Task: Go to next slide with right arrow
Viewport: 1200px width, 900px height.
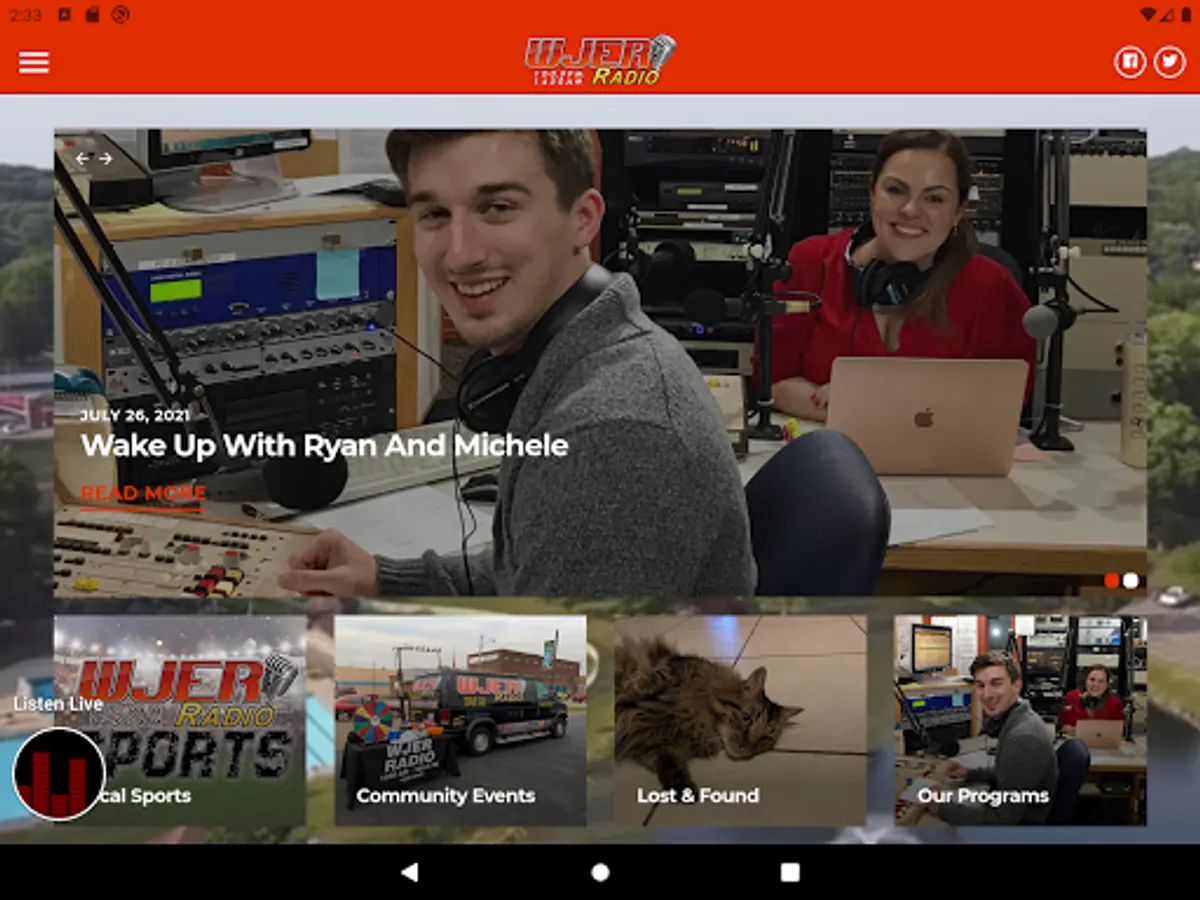Action: tap(105, 158)
